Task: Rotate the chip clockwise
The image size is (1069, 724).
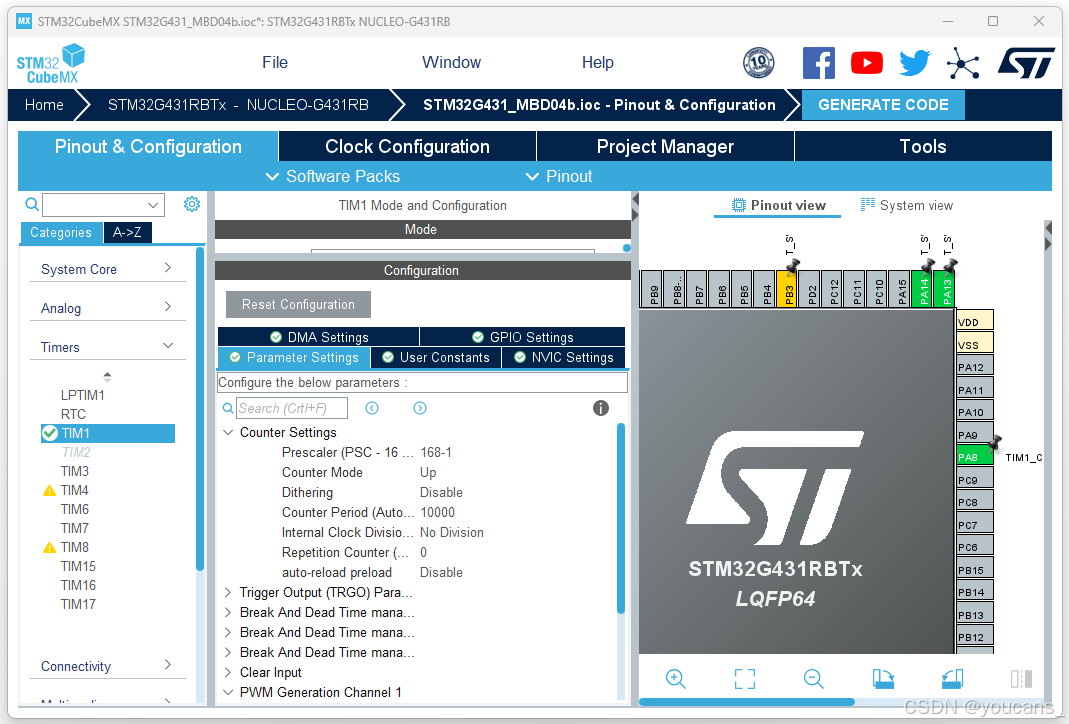Action: click(883, 678)
